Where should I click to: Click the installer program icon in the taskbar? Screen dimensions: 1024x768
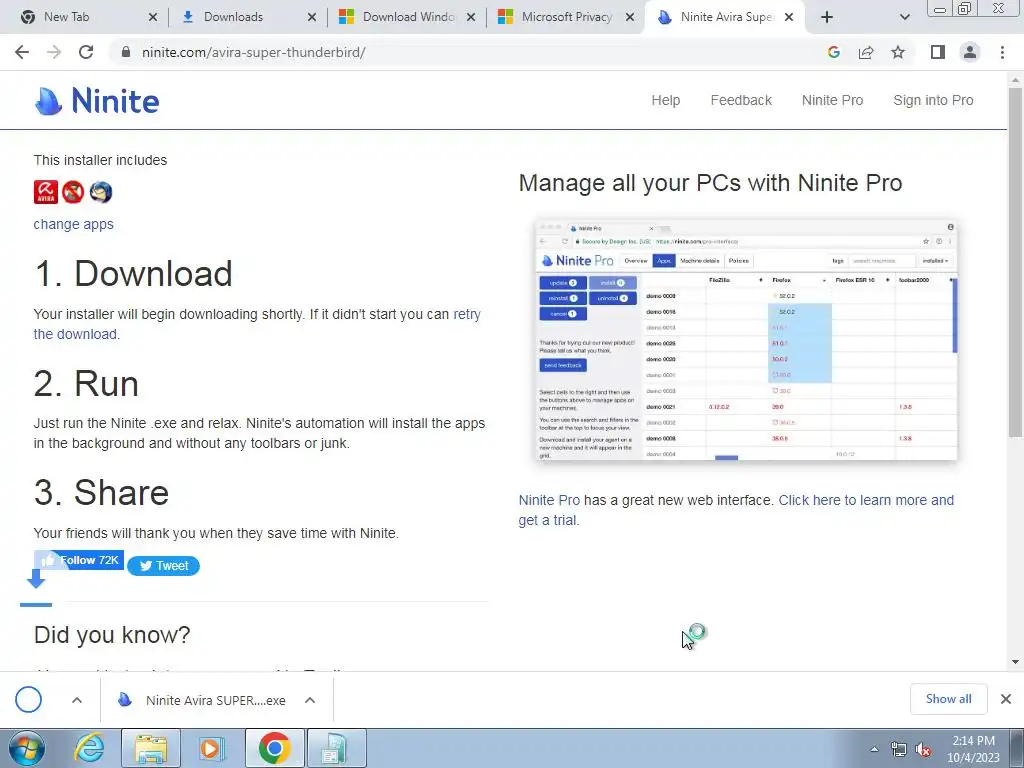337,748
